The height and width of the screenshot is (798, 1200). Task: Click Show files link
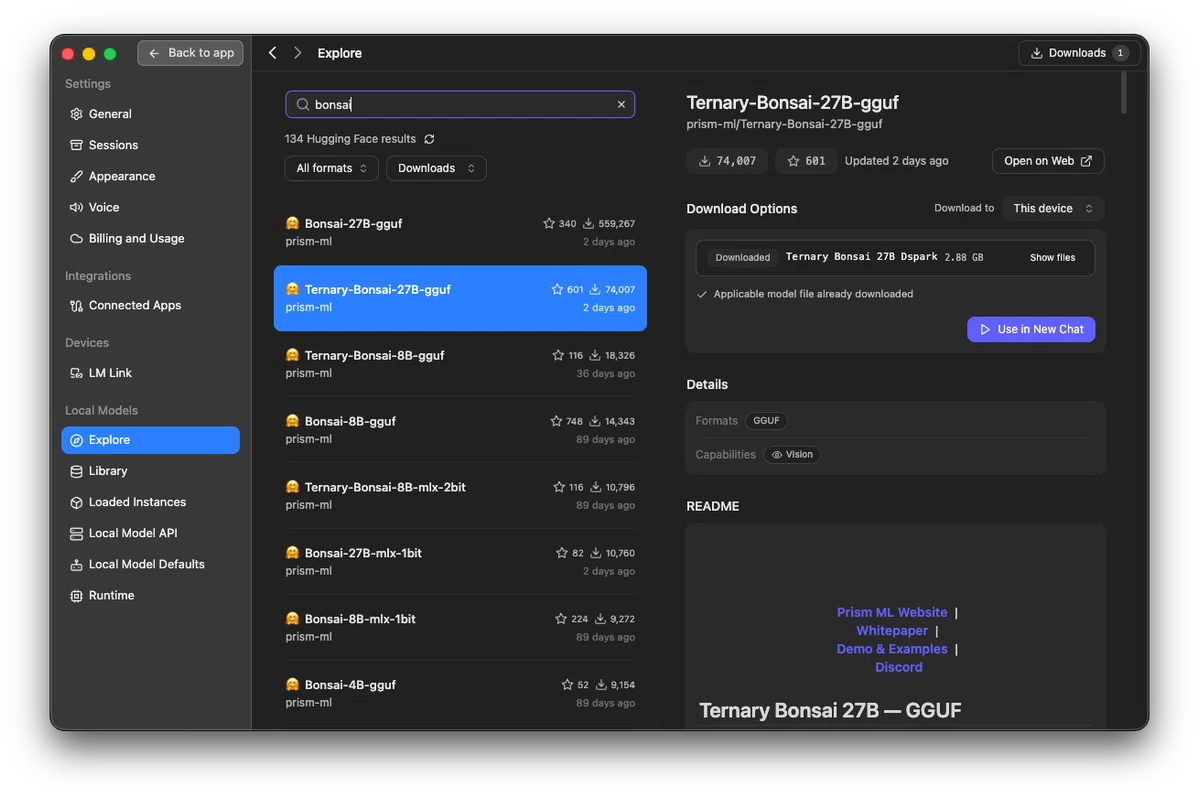[x=1053, y=257]
